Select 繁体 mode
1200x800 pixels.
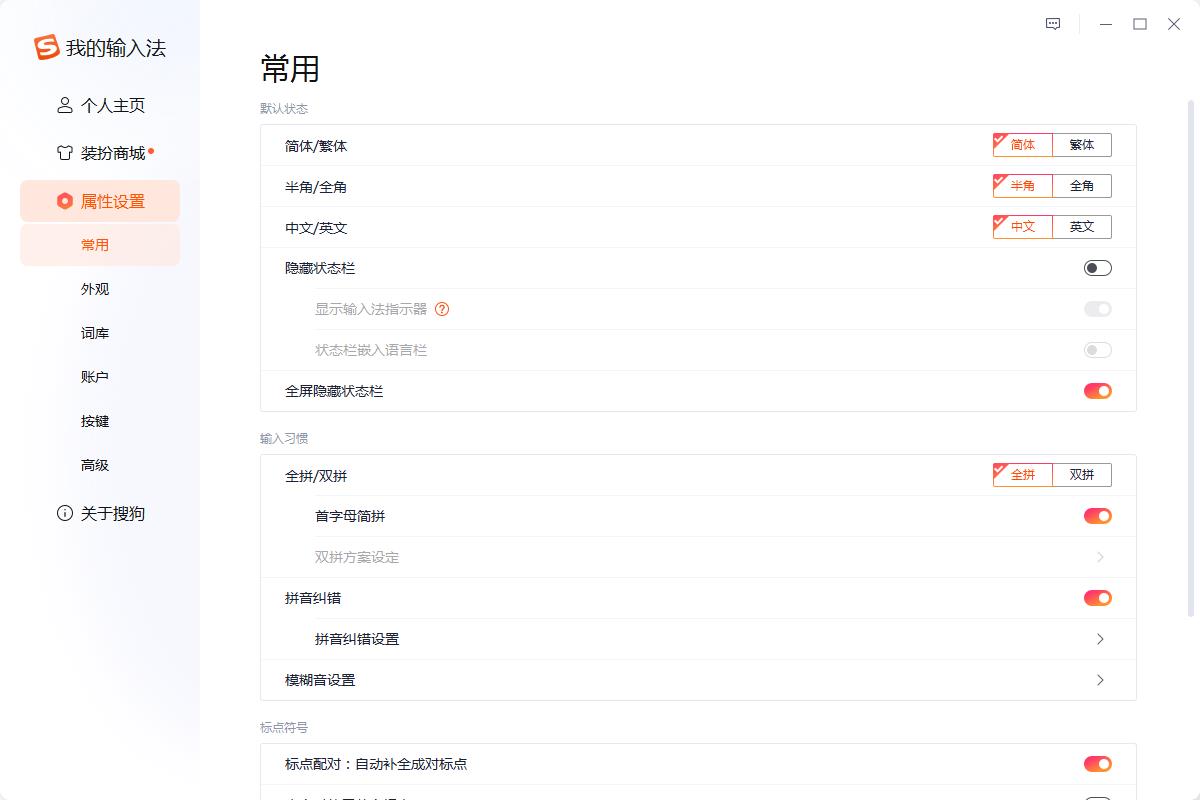point(1082,145)
